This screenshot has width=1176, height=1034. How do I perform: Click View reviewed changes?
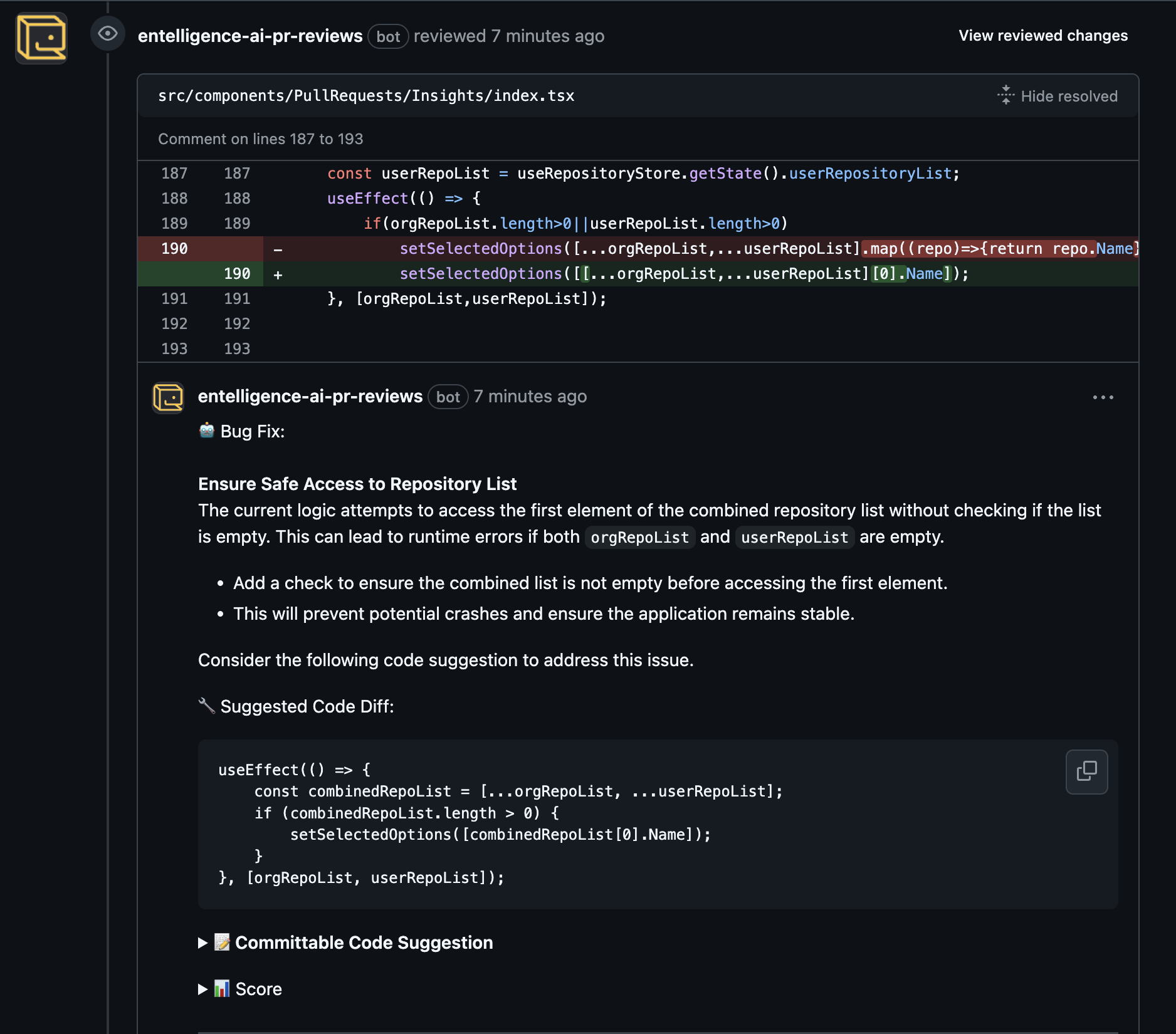[x=1043, y=36]
